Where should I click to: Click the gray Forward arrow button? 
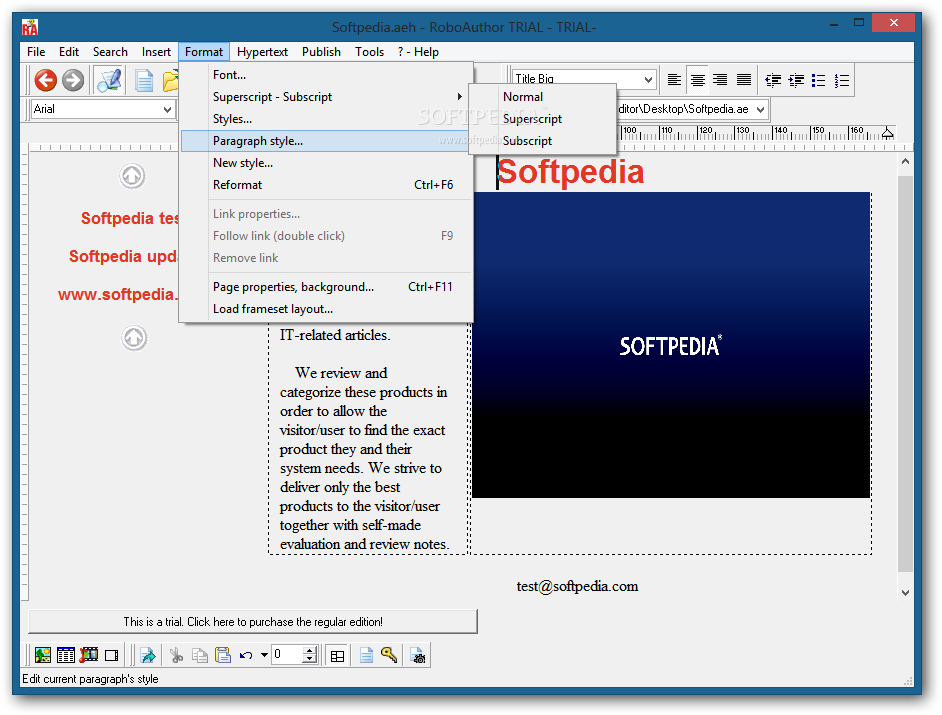click(x=73, y=80)
